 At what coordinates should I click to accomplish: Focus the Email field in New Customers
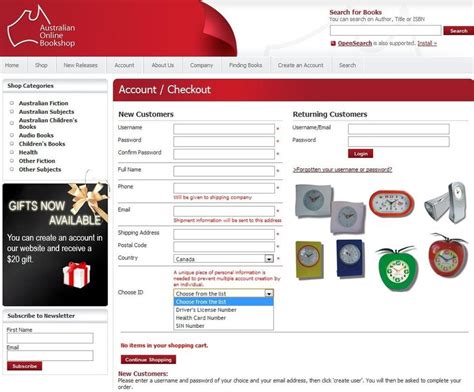(224, 211)
